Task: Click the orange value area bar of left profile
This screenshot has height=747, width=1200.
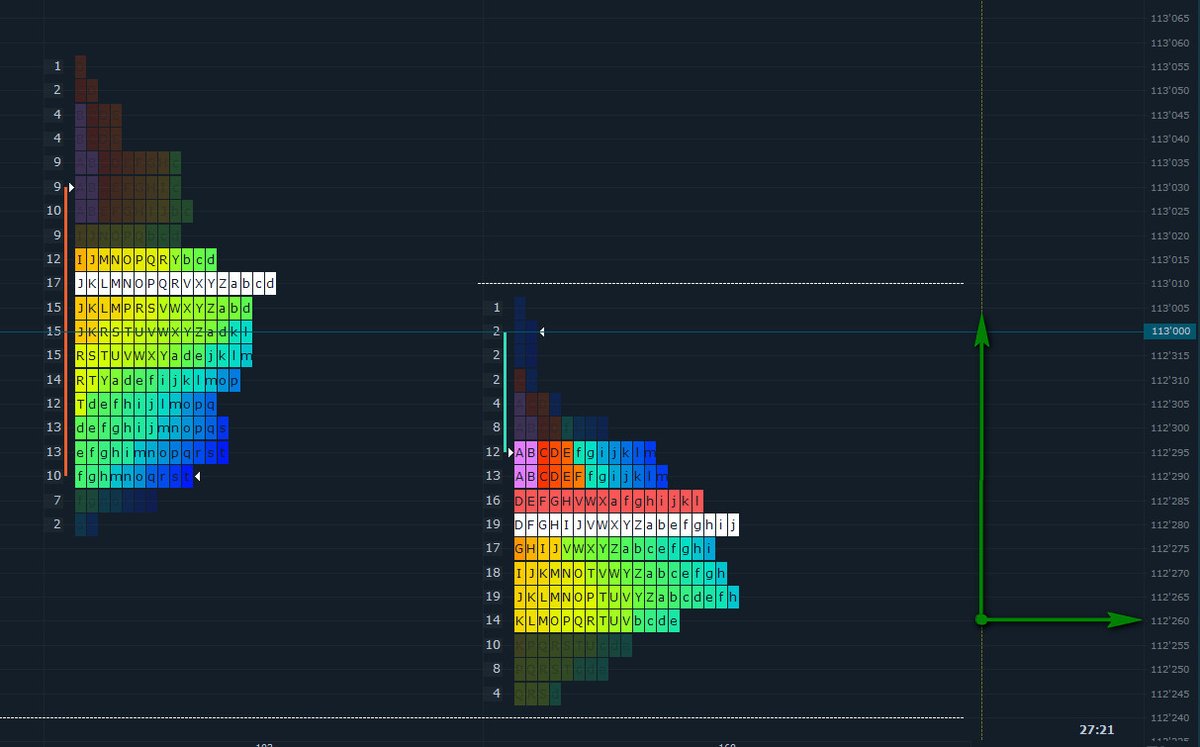Action: pos(66,331)
